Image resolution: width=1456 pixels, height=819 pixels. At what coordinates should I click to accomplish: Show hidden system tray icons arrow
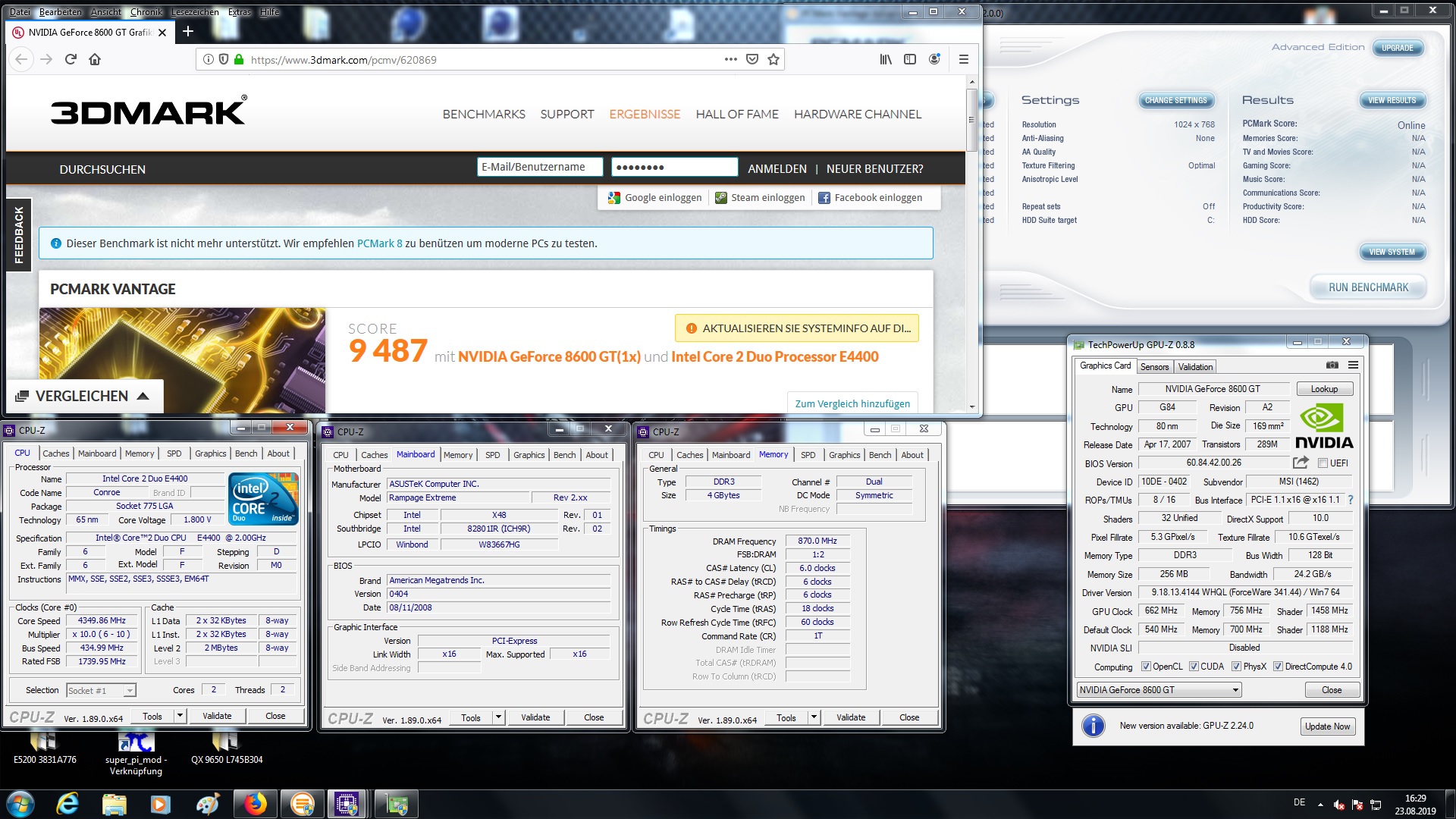1320,805
